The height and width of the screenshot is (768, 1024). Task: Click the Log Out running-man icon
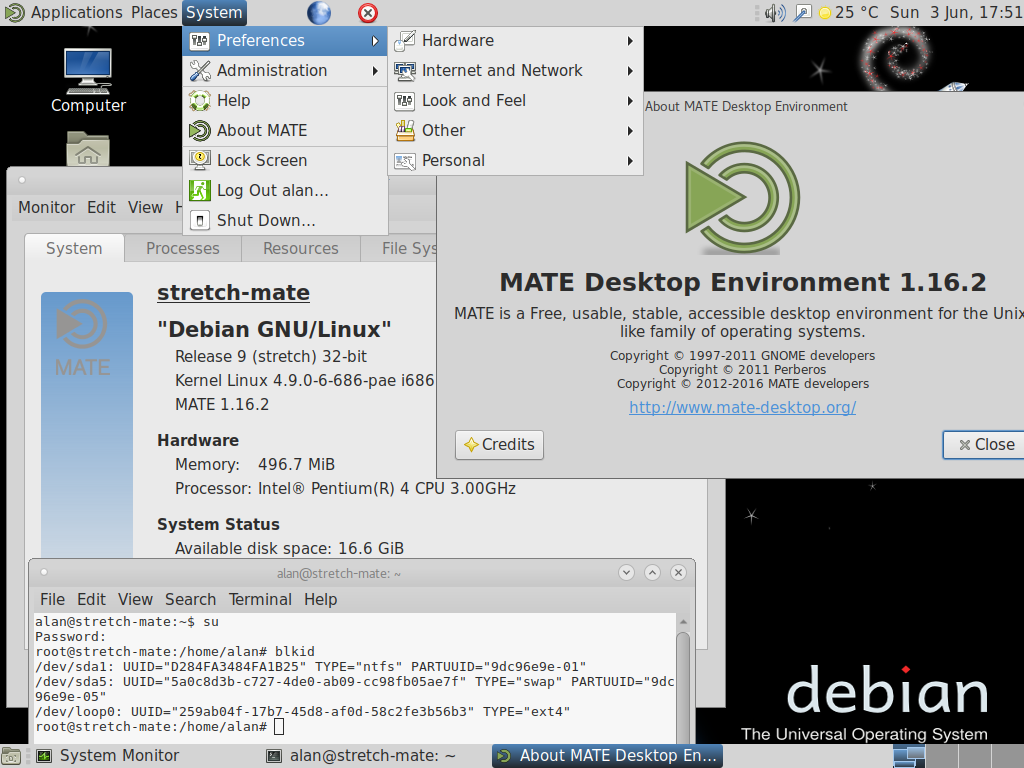pyautogui.click(x=199, y=191)
